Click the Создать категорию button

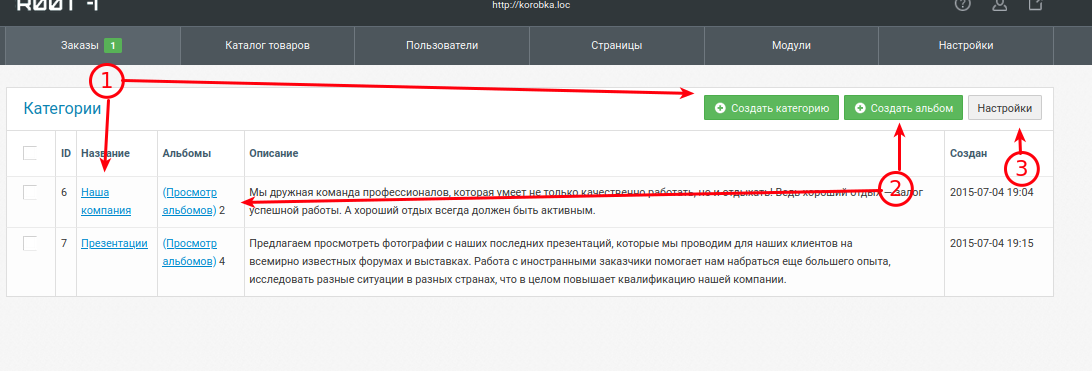[771, 108]
